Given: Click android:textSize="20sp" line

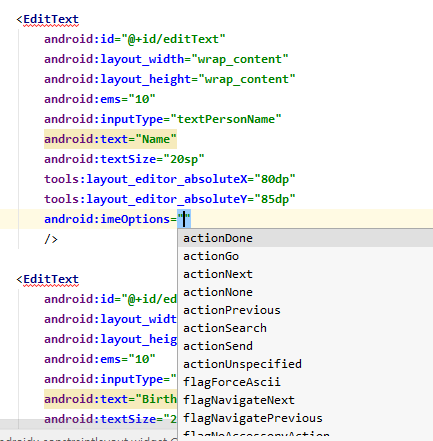Looking at the screenshot, I should (x=124, y=159).
